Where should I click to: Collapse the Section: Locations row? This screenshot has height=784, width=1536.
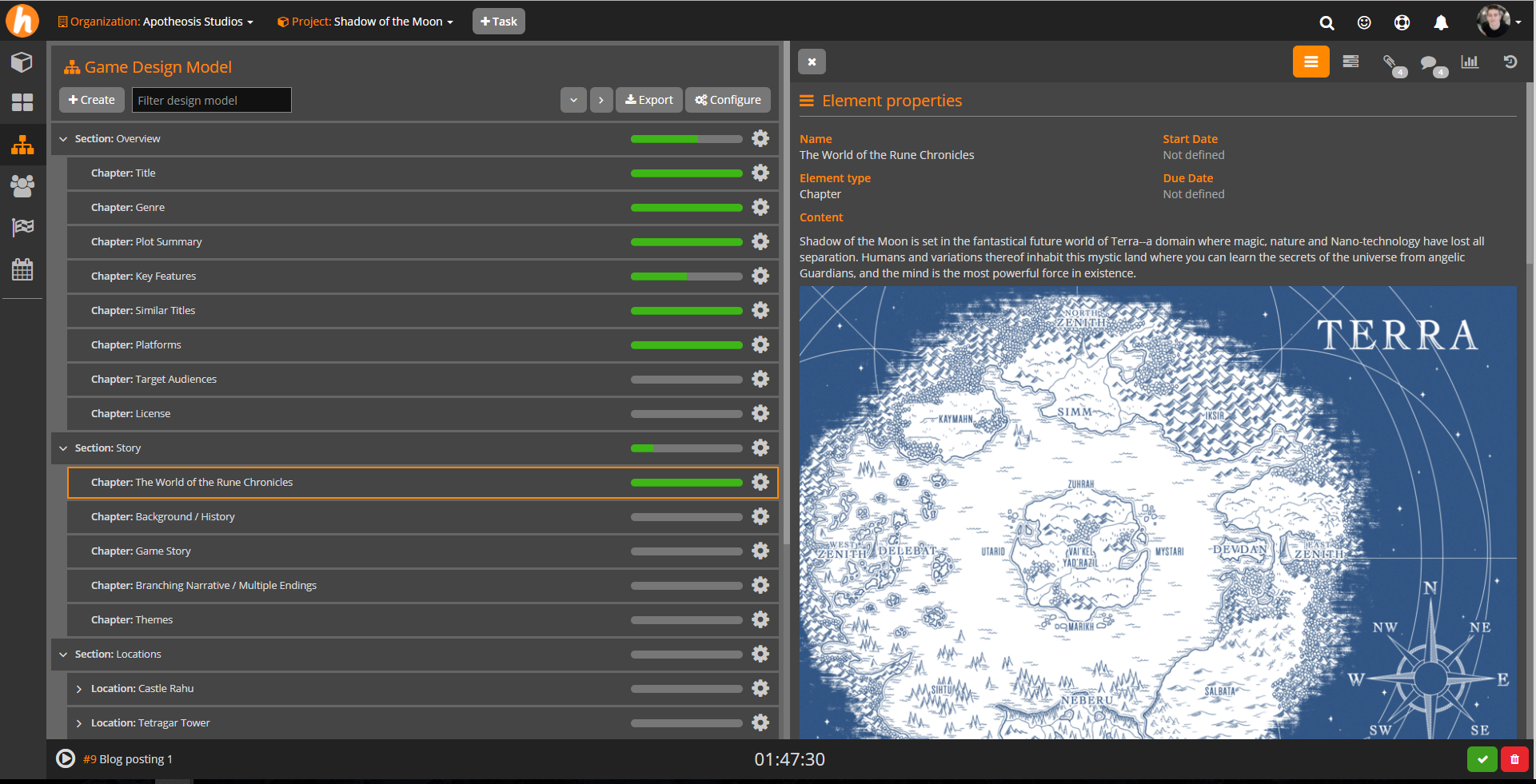point(63,655)
